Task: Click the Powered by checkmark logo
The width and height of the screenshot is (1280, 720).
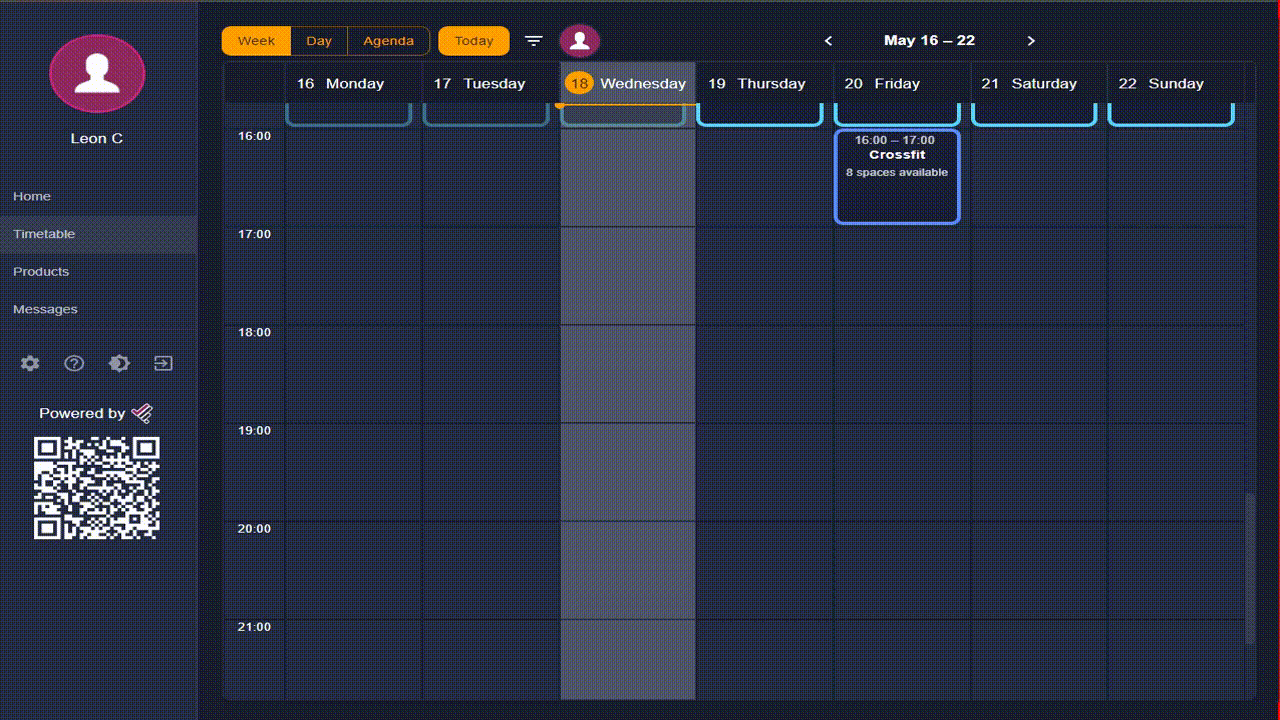Action: (142, 413)
